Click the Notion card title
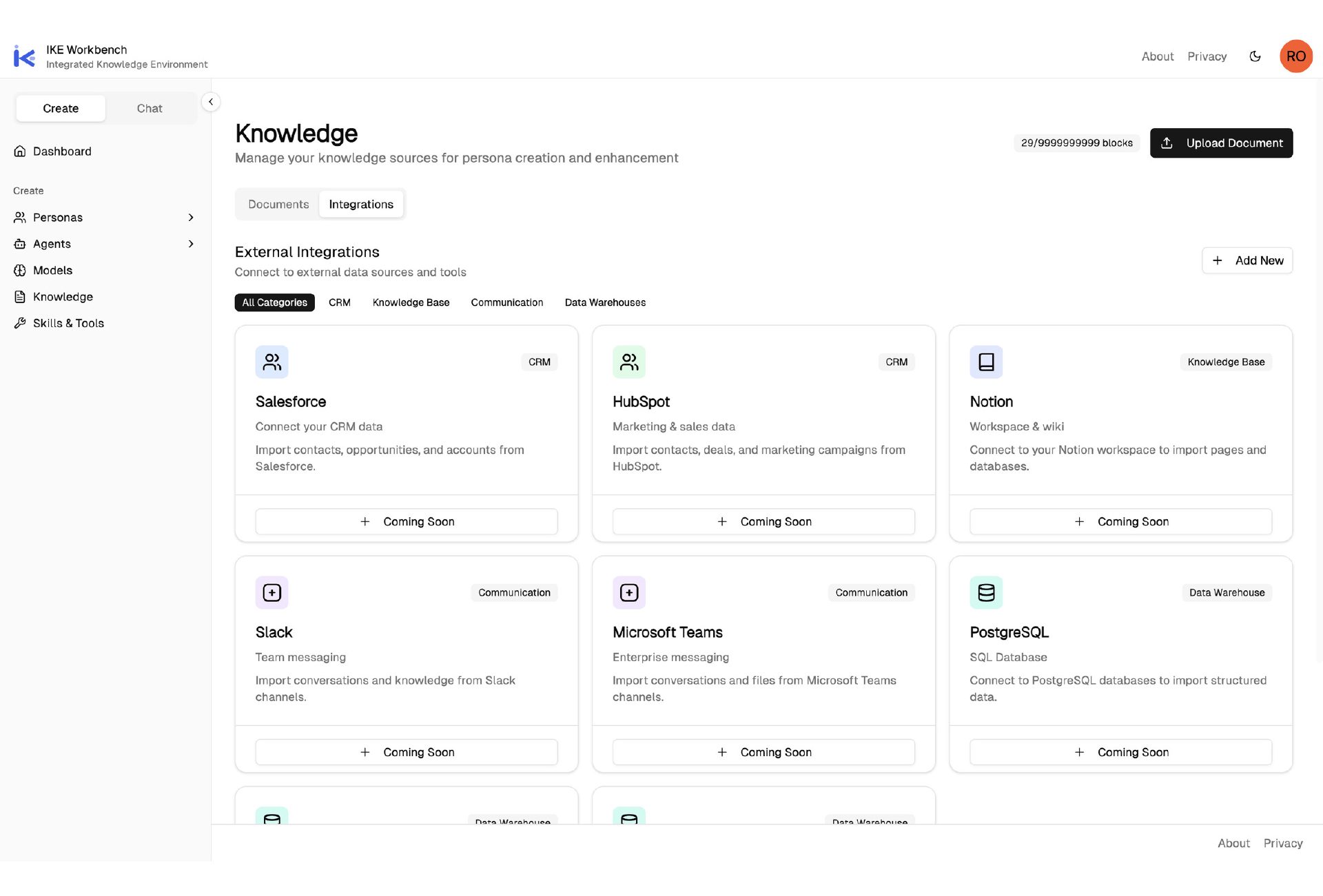This screenshot has width=1323, height=896. (991, 402)
